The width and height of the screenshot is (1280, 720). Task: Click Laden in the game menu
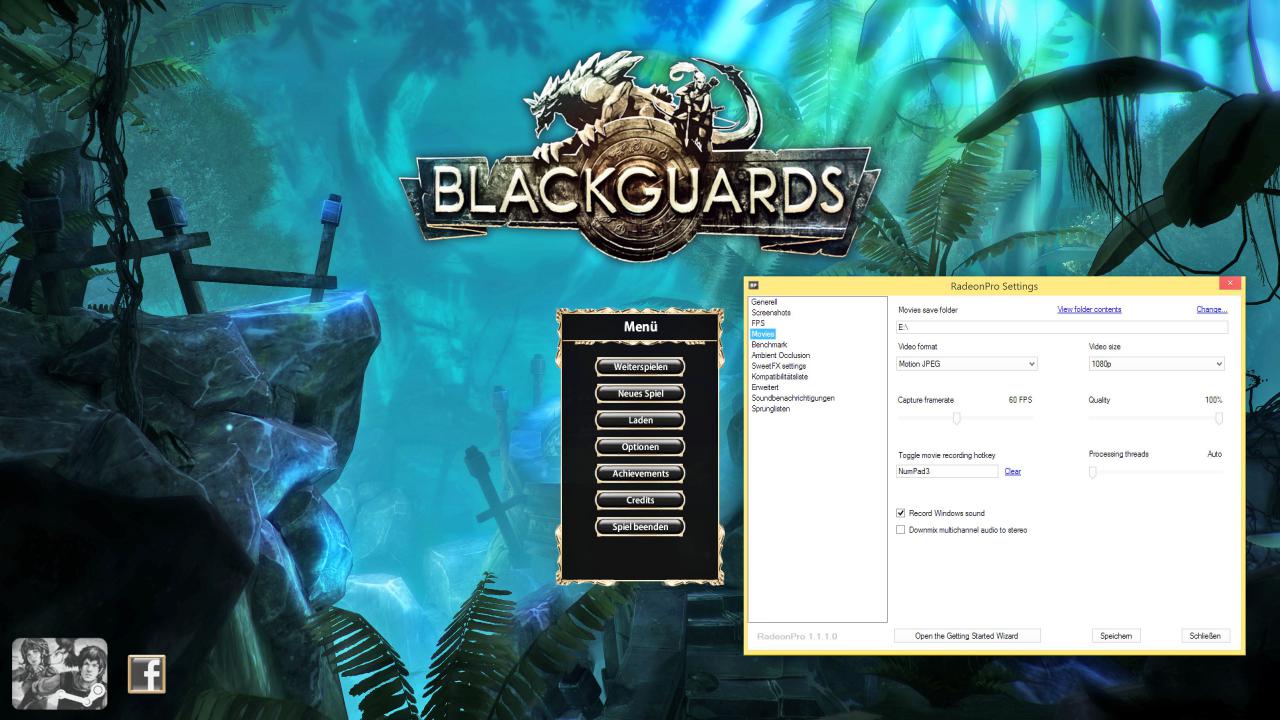pos(640,420)
